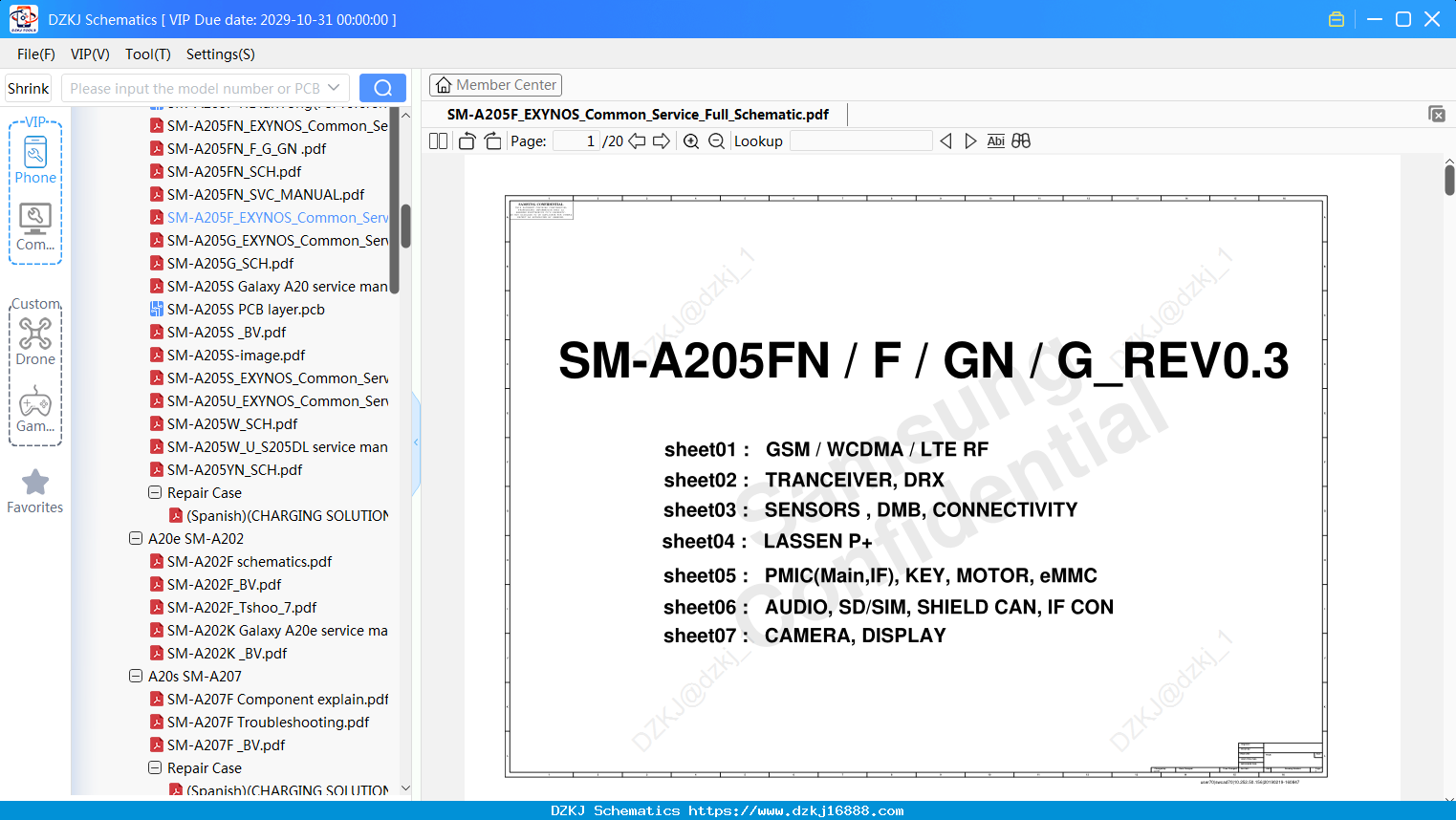
Task: Collapse the Repair Case folder above A20e
Action: coord(155,493)
